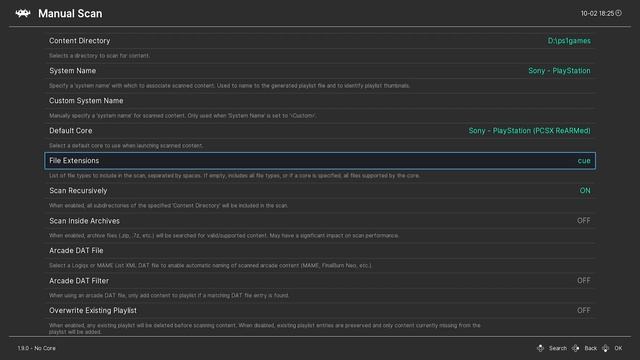Select the Arcade DAT Filter entry
Screen dimensions: 640x360
[x=320, y=280]
